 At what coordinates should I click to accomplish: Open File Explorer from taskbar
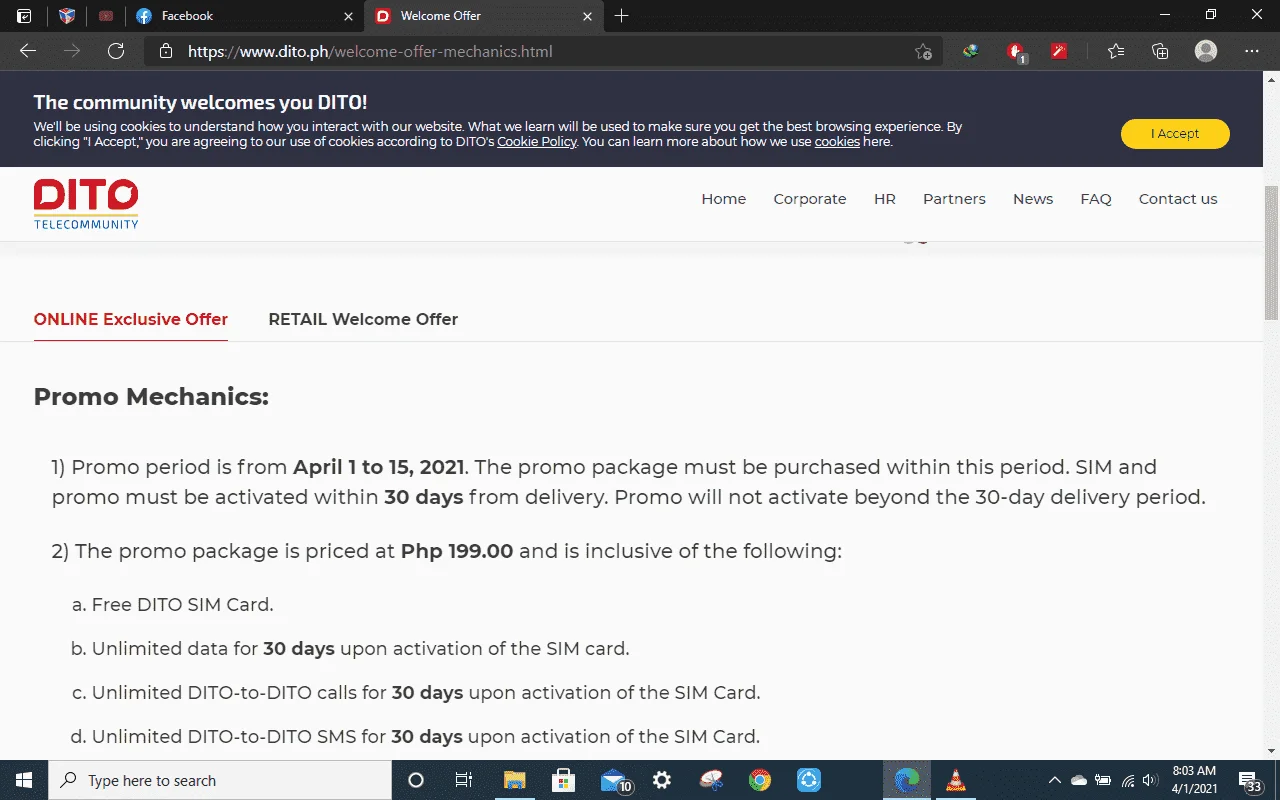[x=514, y=780]
